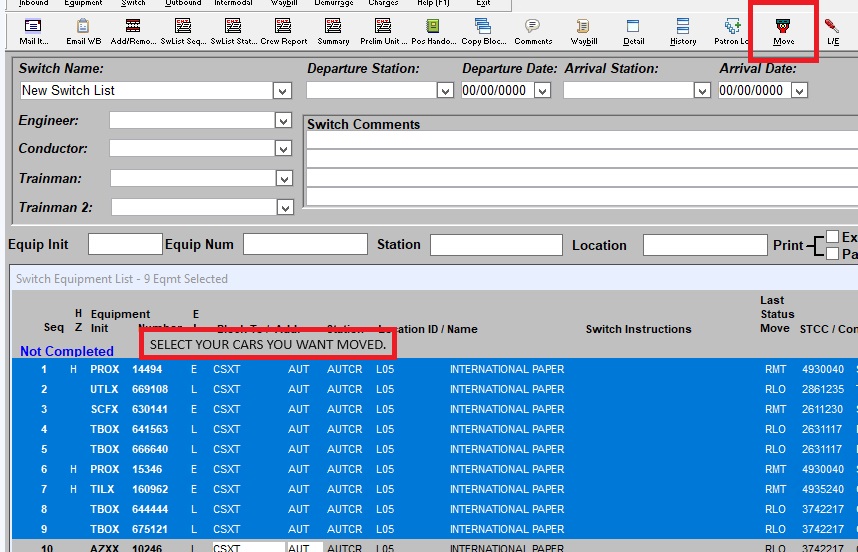Click the CSXT block cell in row 10

pos(248,547)
